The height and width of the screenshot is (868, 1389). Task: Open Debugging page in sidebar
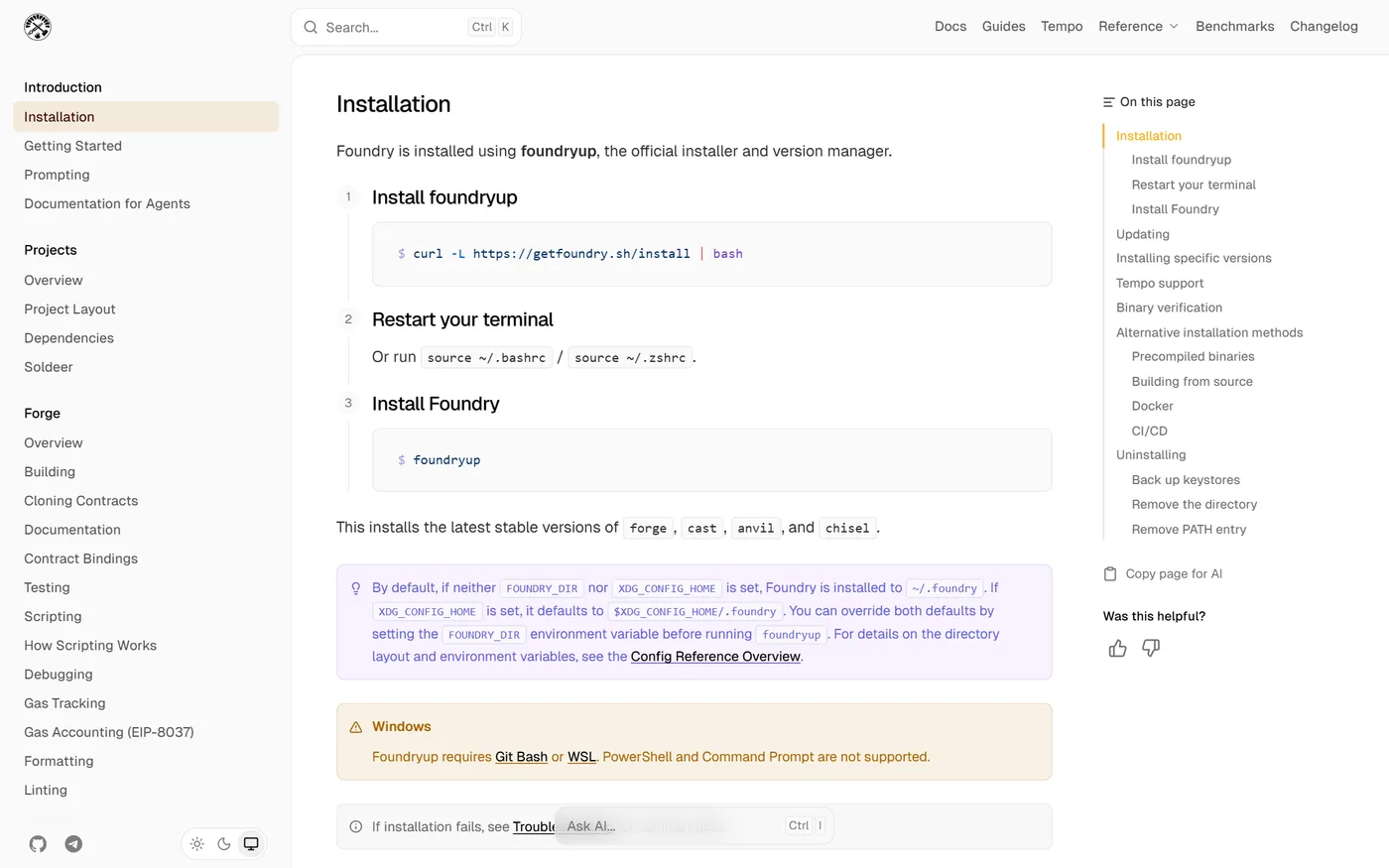point(59,675)
